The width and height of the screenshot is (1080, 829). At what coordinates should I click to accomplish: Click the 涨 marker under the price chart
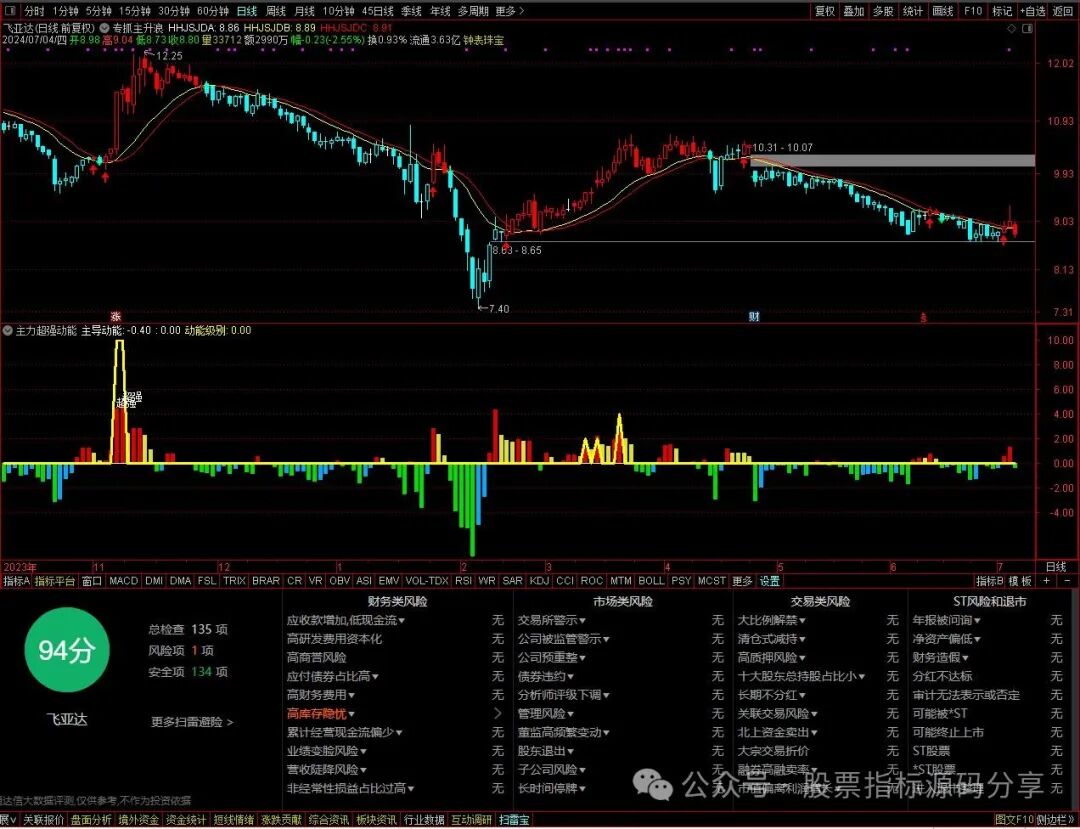(x=116, y=317)
